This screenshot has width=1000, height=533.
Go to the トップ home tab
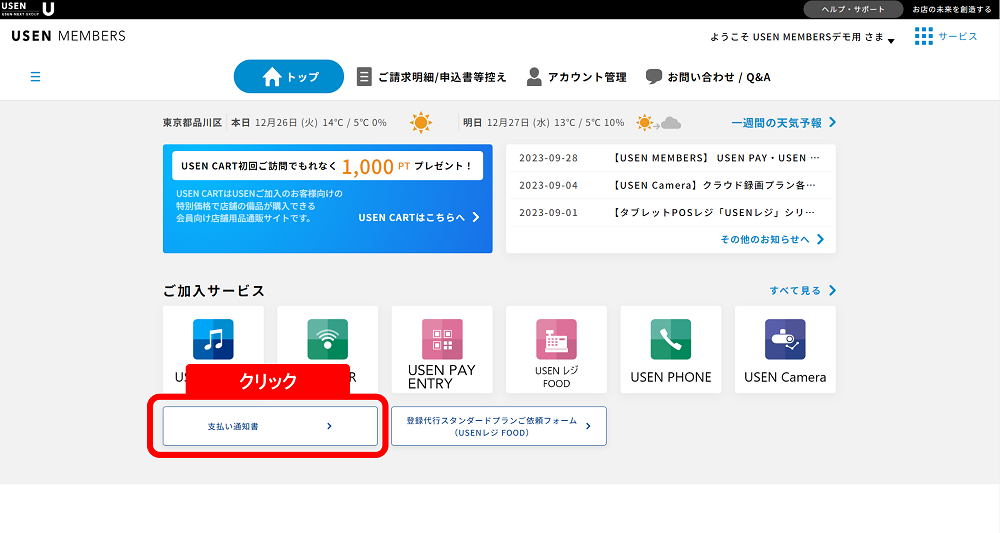coord(289,77)
